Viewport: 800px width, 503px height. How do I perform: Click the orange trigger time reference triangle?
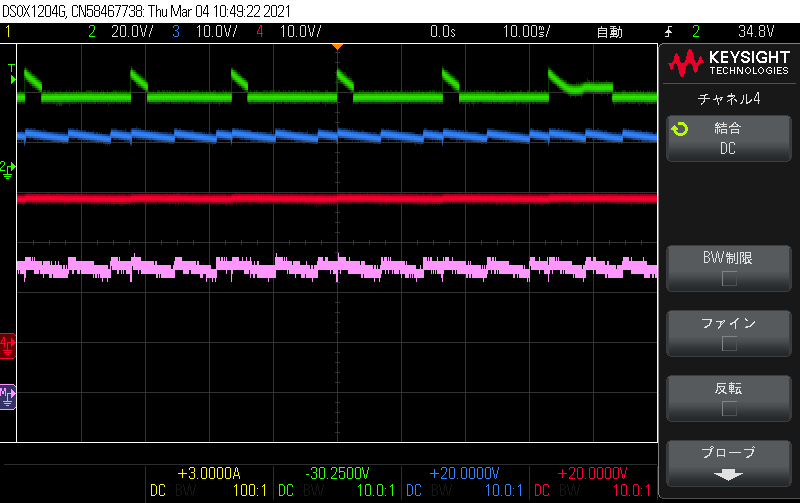[337, 46]
